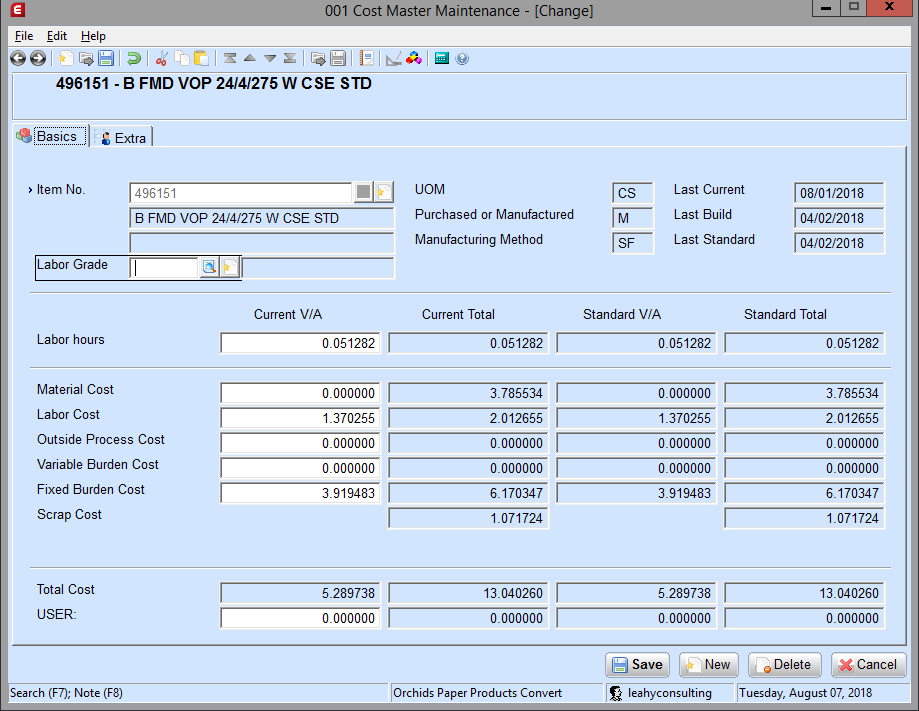Click the date Tuesday, August 07, 2018
This screenshot has width=919, height=711.
(x=805, y=693)
